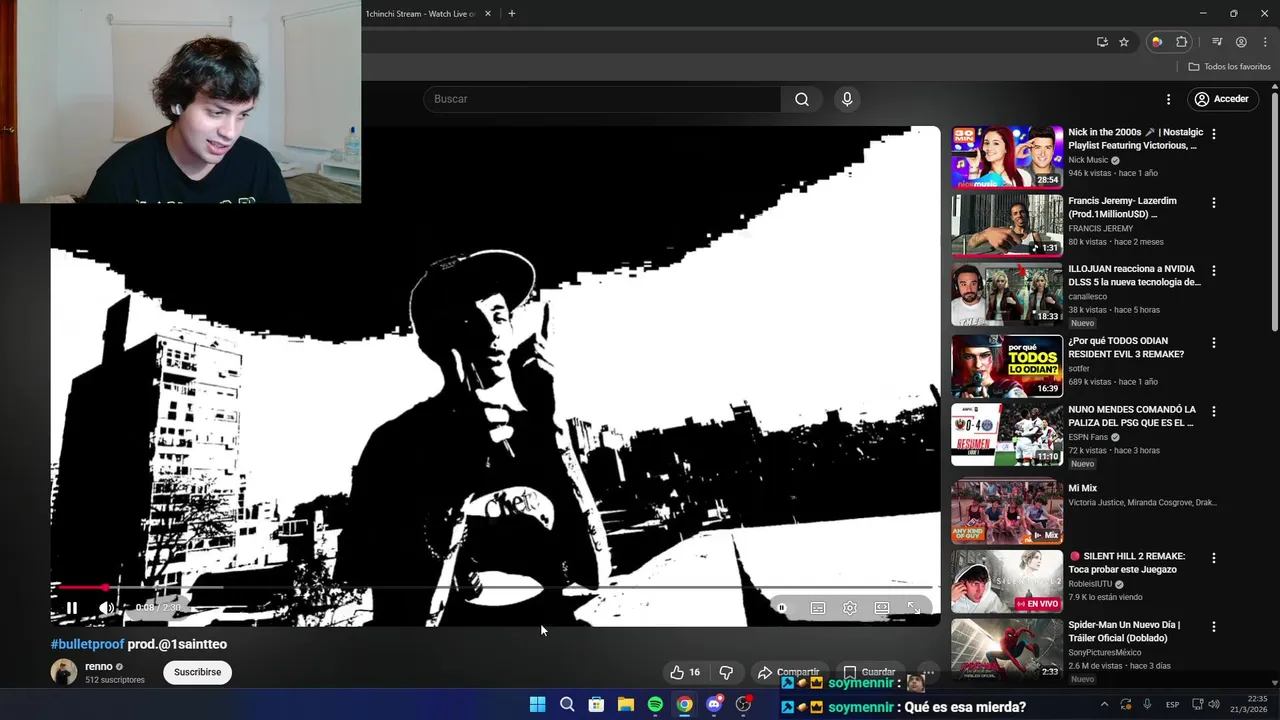Focus the Buscar search field
The image size is (1280, 720).
click(x=602, y=99)
